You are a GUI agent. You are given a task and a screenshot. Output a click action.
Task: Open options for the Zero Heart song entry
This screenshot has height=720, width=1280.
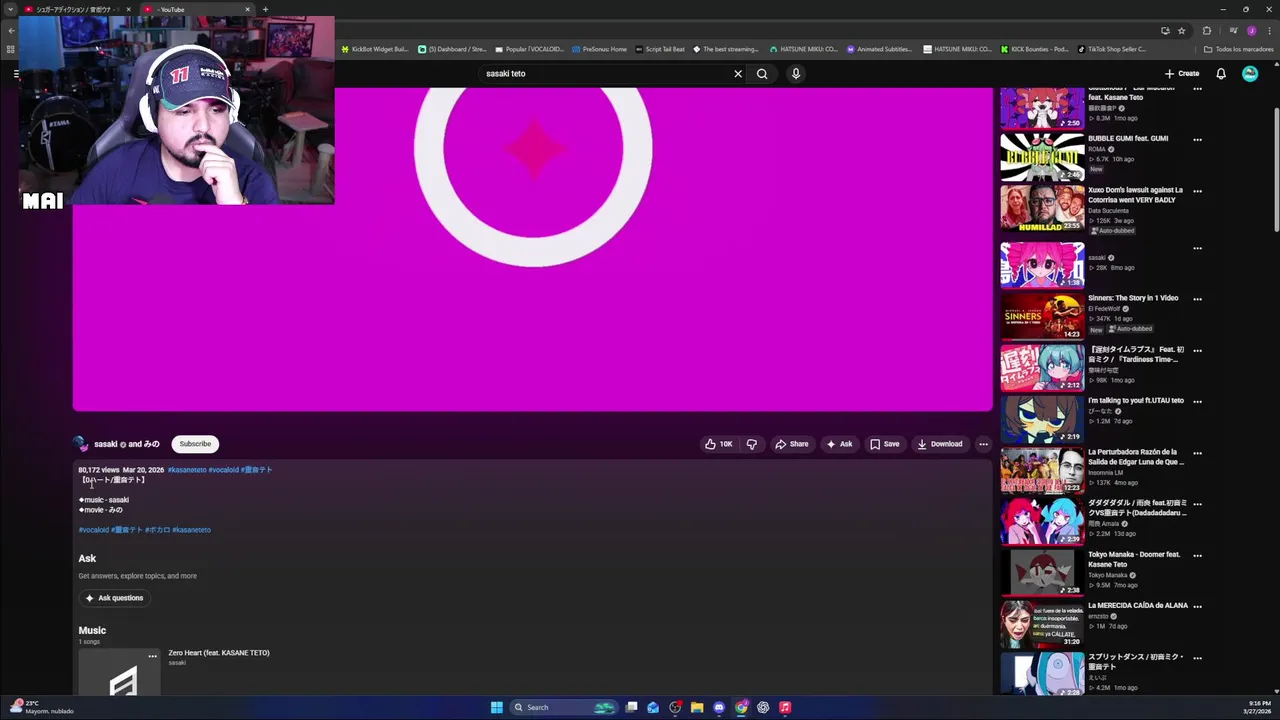tap(152, 656)
